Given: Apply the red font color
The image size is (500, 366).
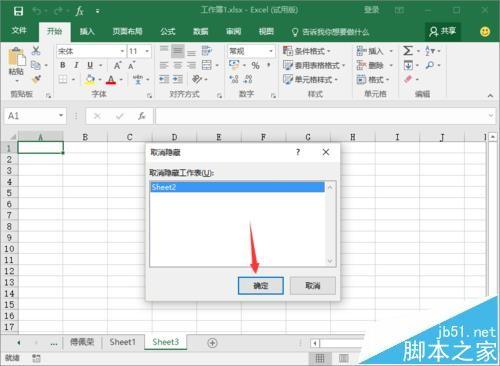Looking at the screenshot, I should [x=111, y=80].
